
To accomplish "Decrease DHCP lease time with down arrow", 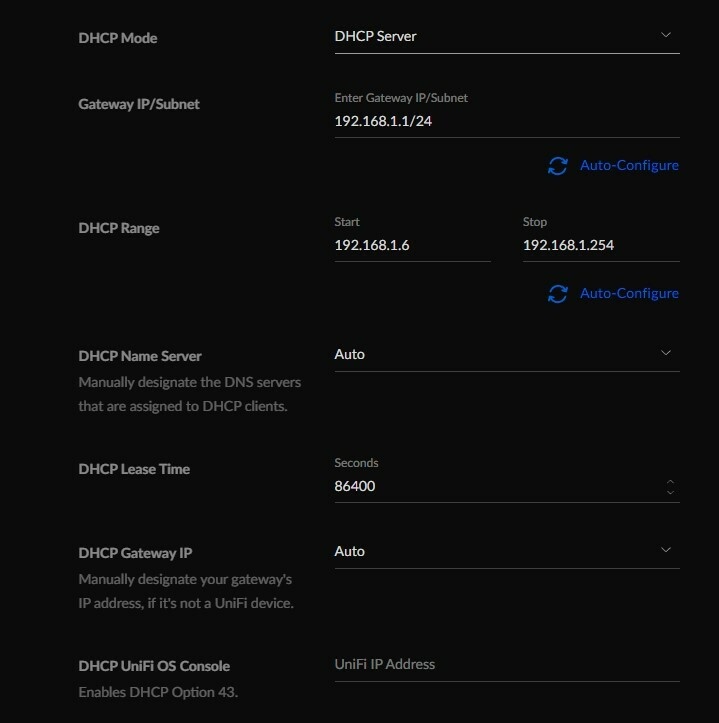I will pos(670,493).
